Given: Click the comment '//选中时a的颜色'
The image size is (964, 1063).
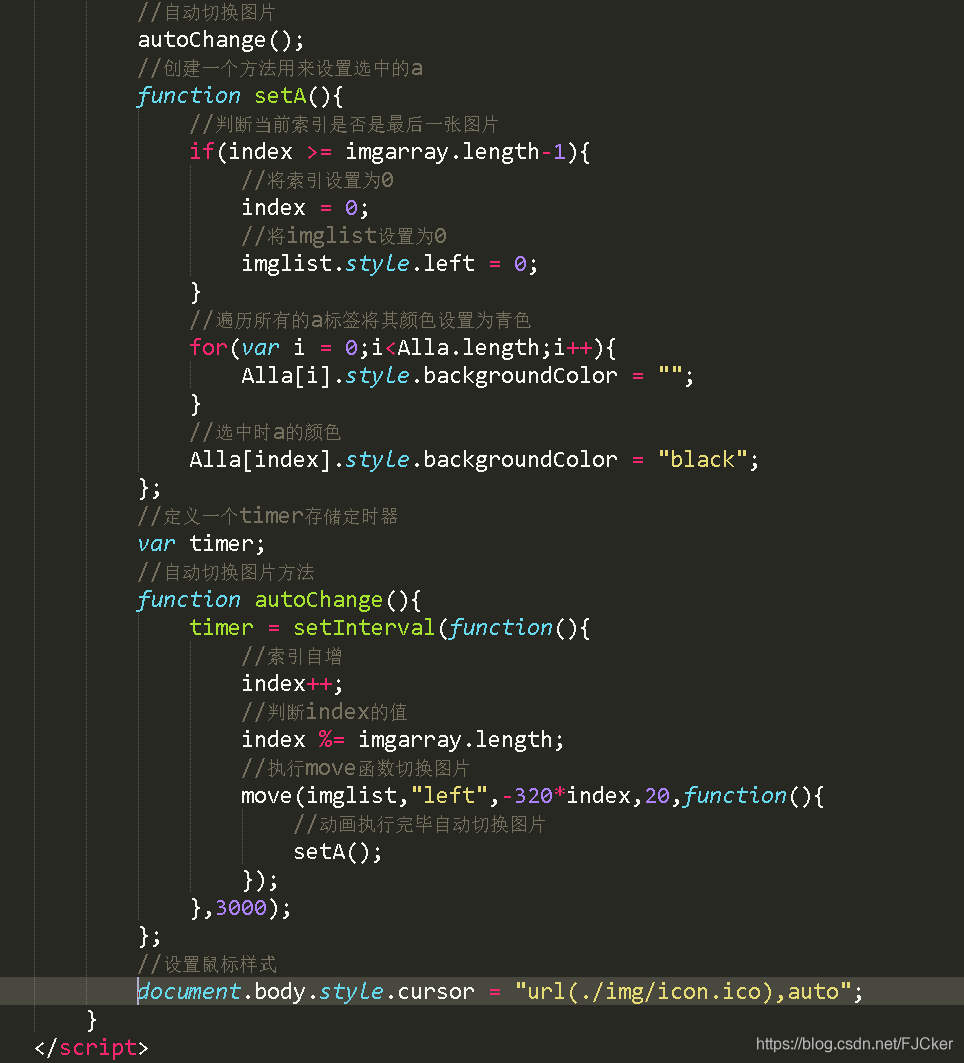Looking at the screenshot, I should pos(265,432).
